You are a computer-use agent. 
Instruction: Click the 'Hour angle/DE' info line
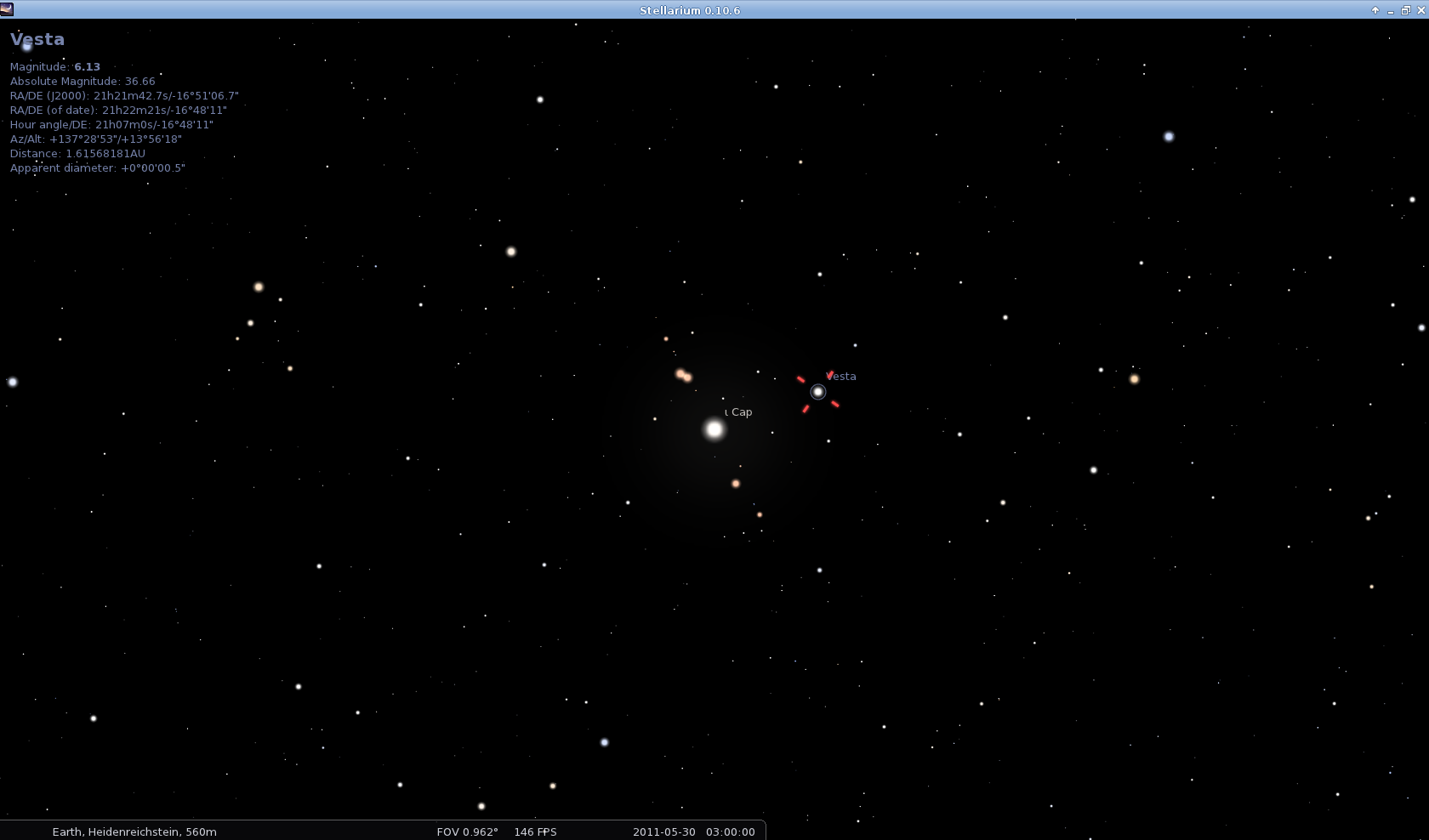tap(111, 124)
